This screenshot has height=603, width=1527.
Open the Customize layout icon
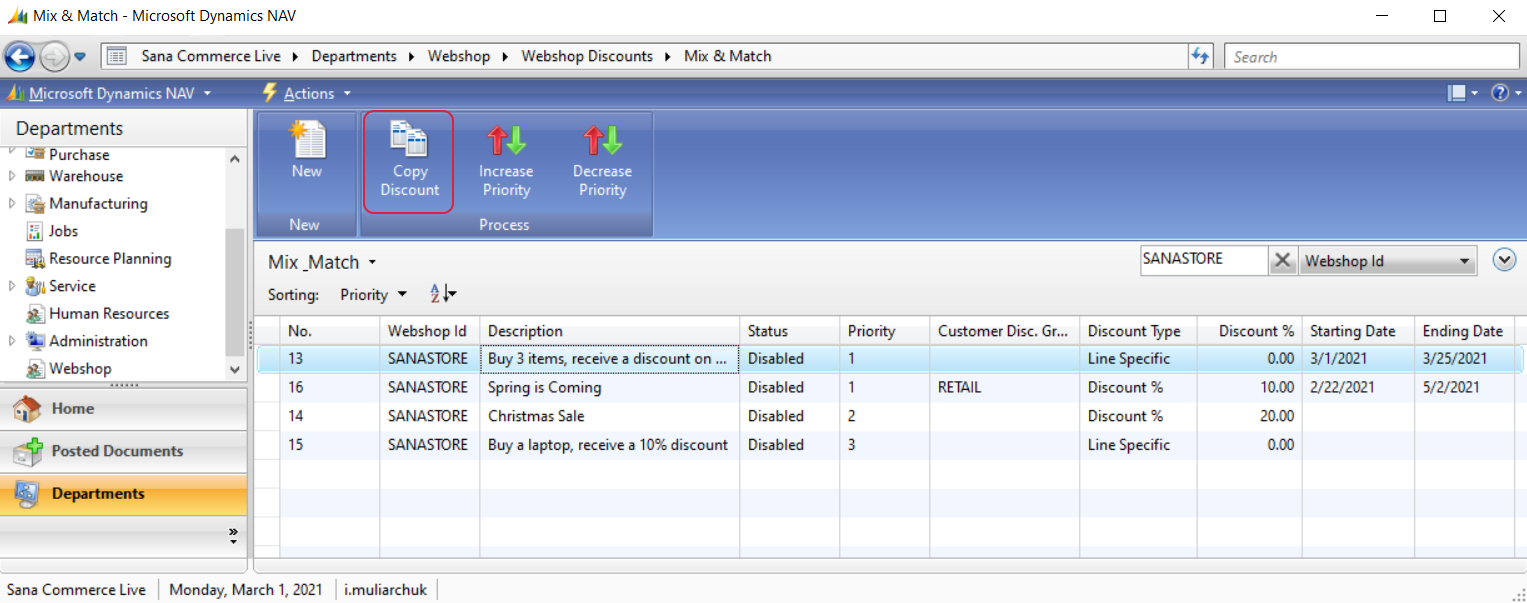[x=1457, y=93]
